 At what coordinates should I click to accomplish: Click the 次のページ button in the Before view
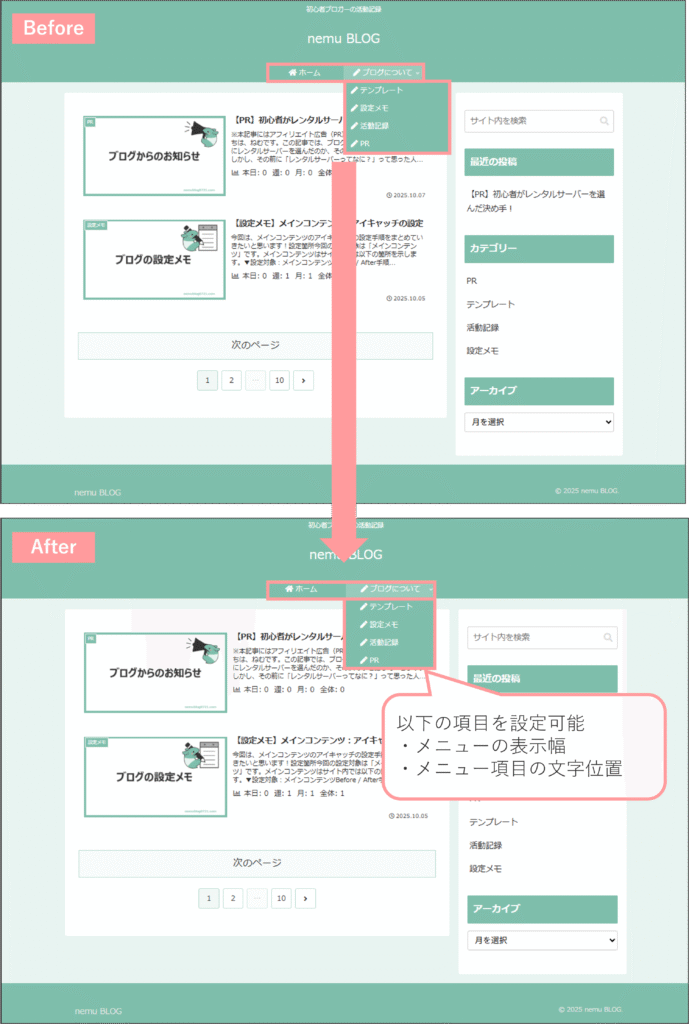tap(255, 345)
